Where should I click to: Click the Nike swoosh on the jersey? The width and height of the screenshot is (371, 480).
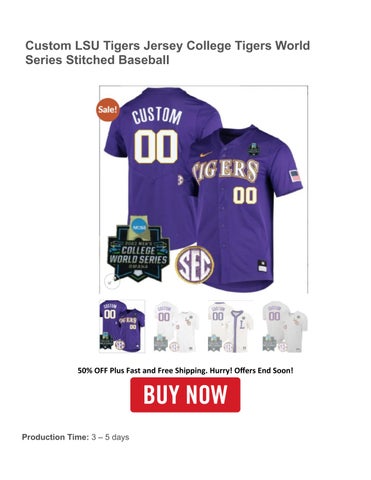point(207,154)
